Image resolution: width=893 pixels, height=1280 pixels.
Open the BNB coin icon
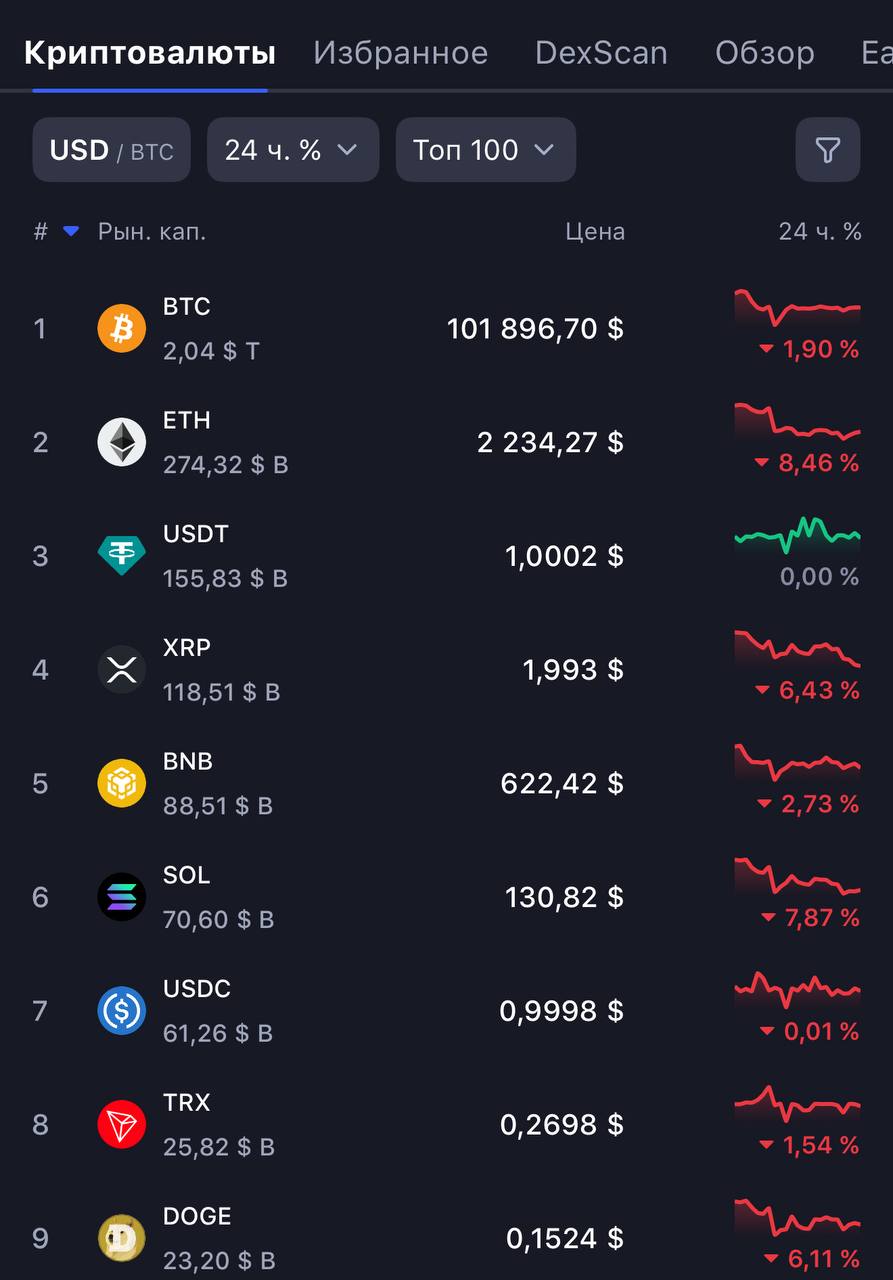coord(121,783)
